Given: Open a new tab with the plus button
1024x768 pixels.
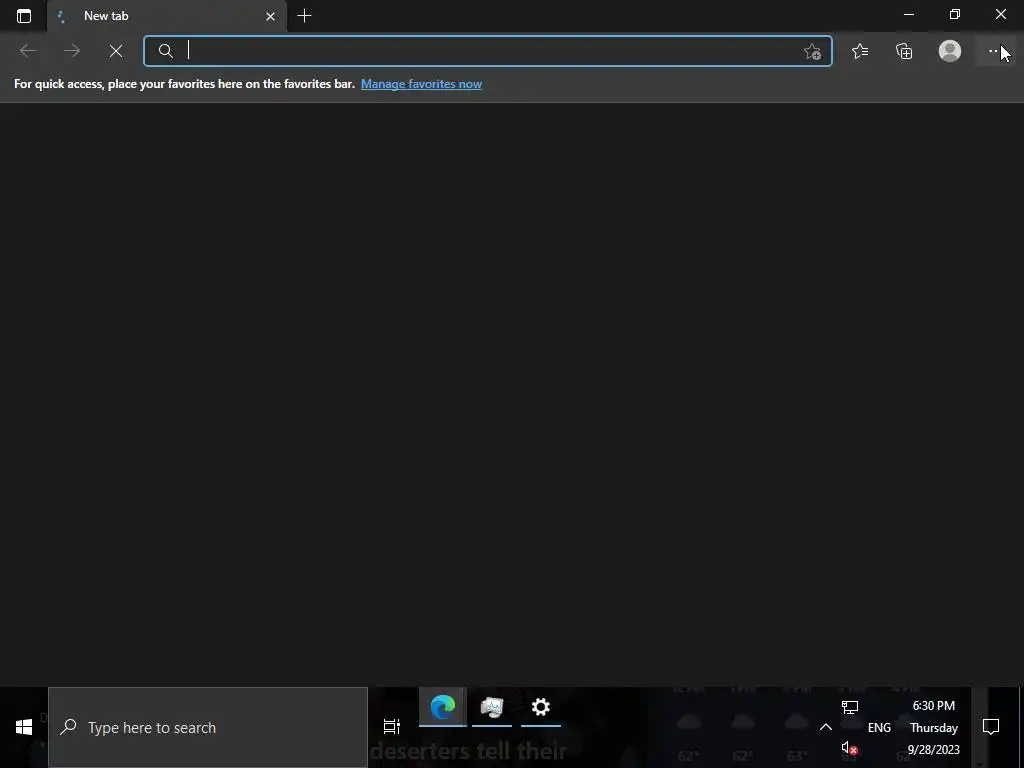Looking at the screenshot, I should tap(304, 16).
